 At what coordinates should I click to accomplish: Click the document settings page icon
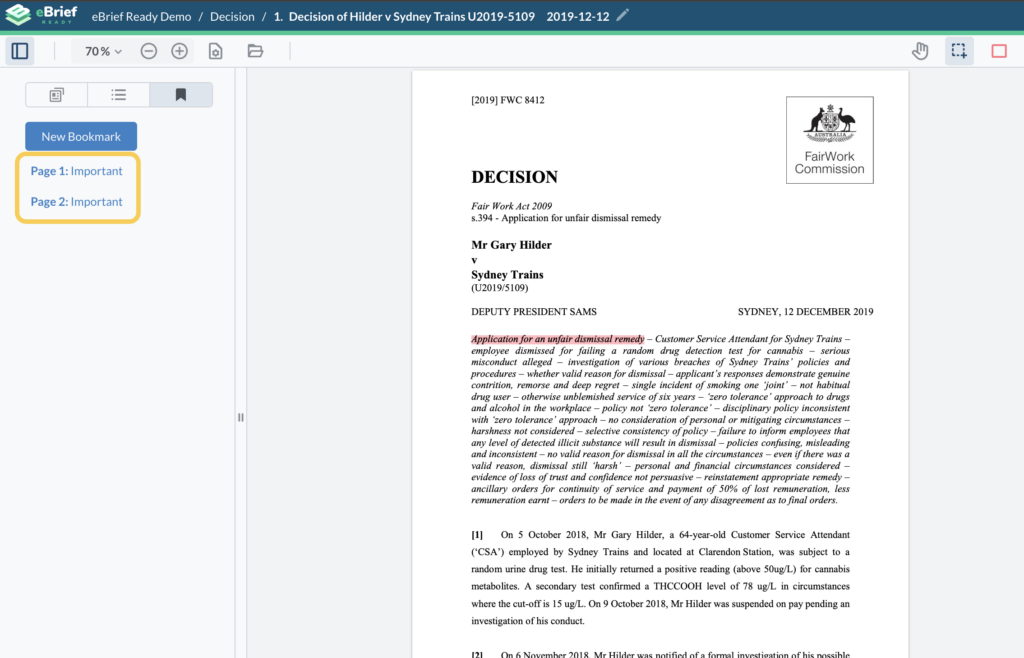216,51
